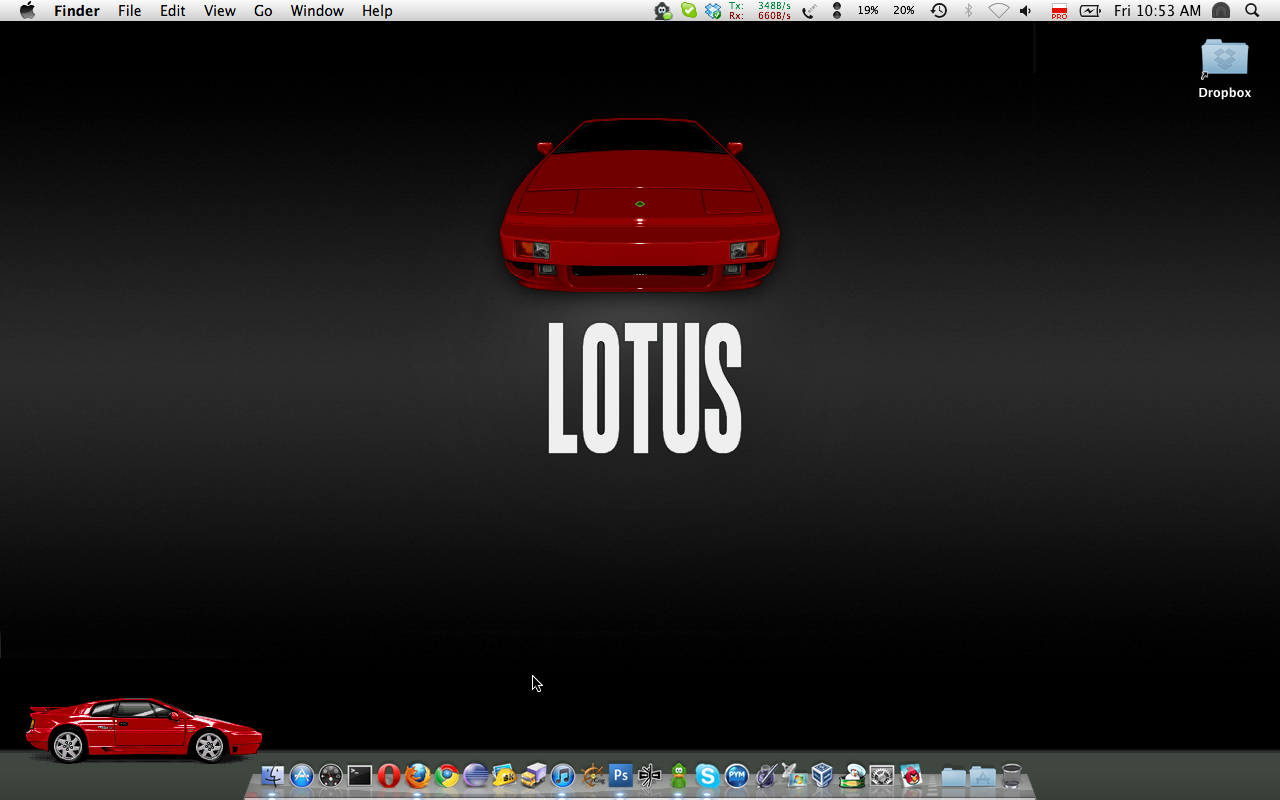Open Angry Birds from the dock
Image resolution: width=1280 pixels, height=800 pixels.
pyautogui.click(x=911, y=776)
